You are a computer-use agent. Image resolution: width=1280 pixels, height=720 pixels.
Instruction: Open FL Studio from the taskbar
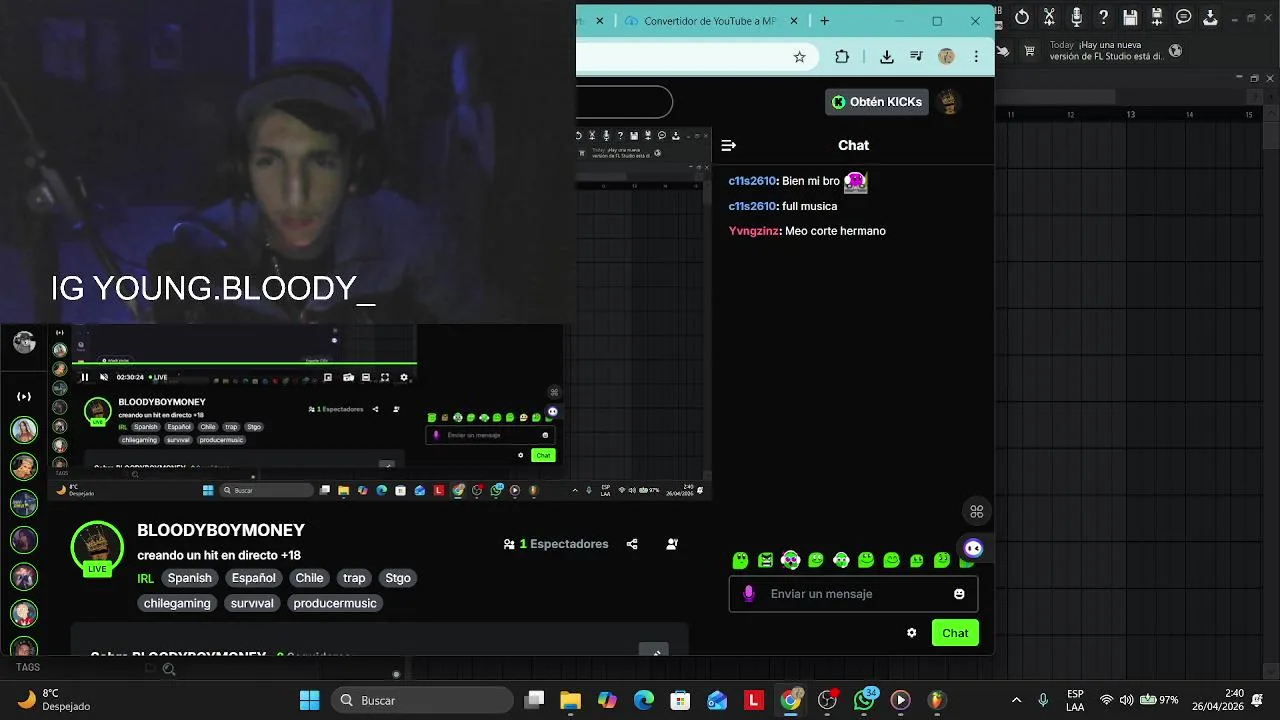tap(937, 700)
